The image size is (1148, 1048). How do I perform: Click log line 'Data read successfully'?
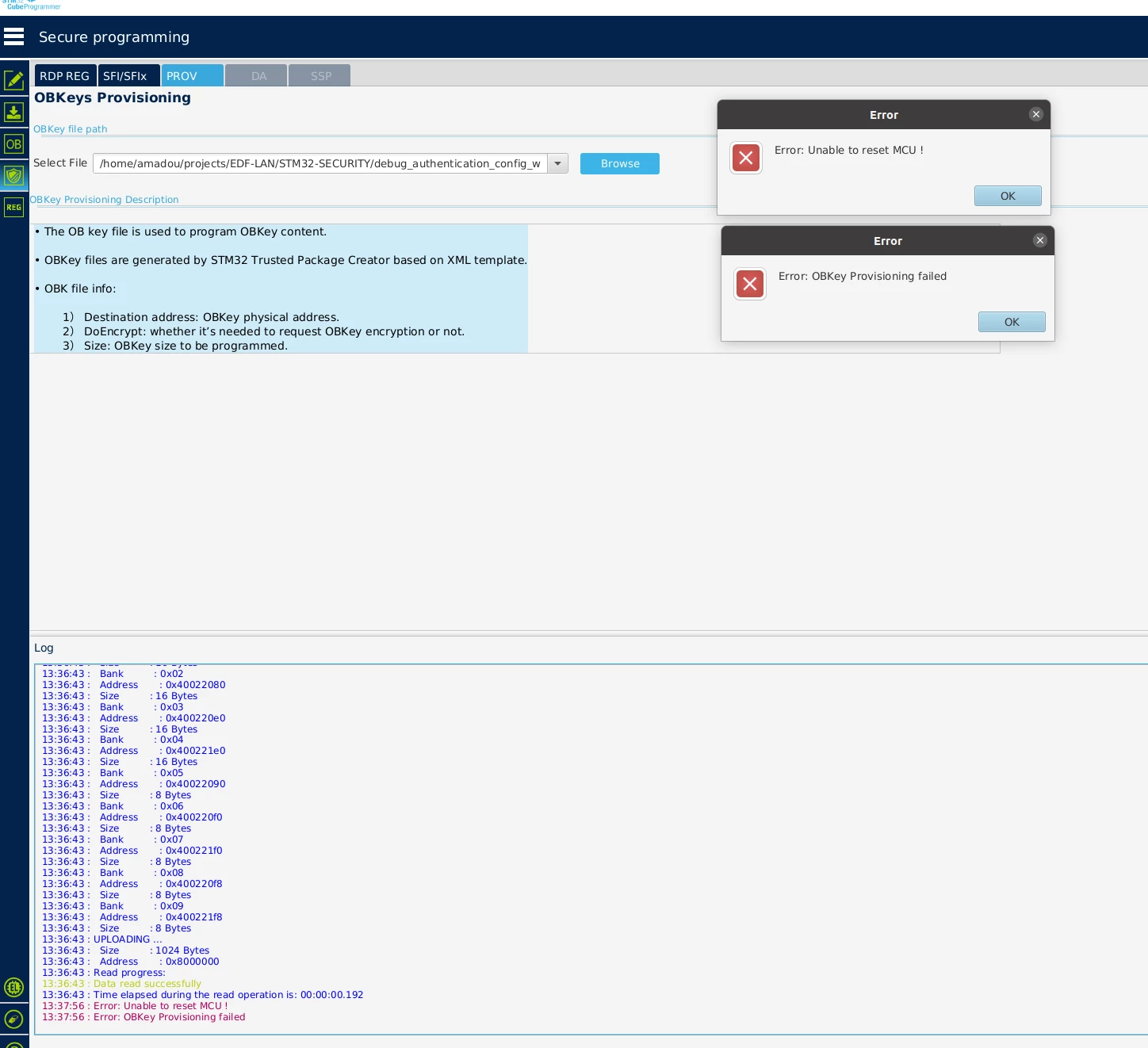coord(122,984)
